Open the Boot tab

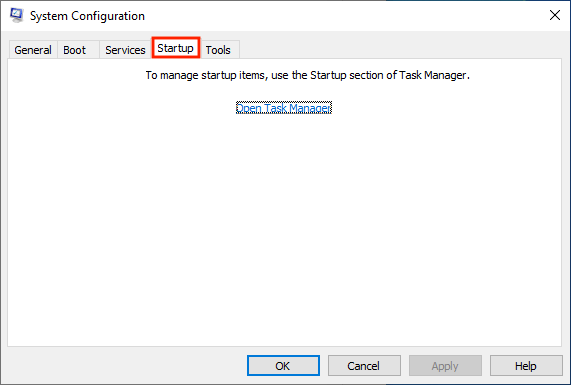coord(75,50)
